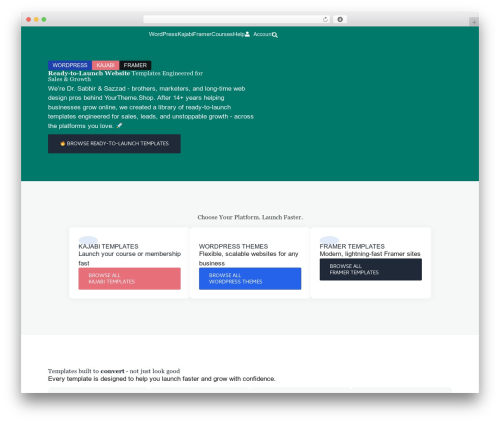Click 'Launch your course or membership fast' text
Screen dimensions: 500x423
[x=130, y=258]
